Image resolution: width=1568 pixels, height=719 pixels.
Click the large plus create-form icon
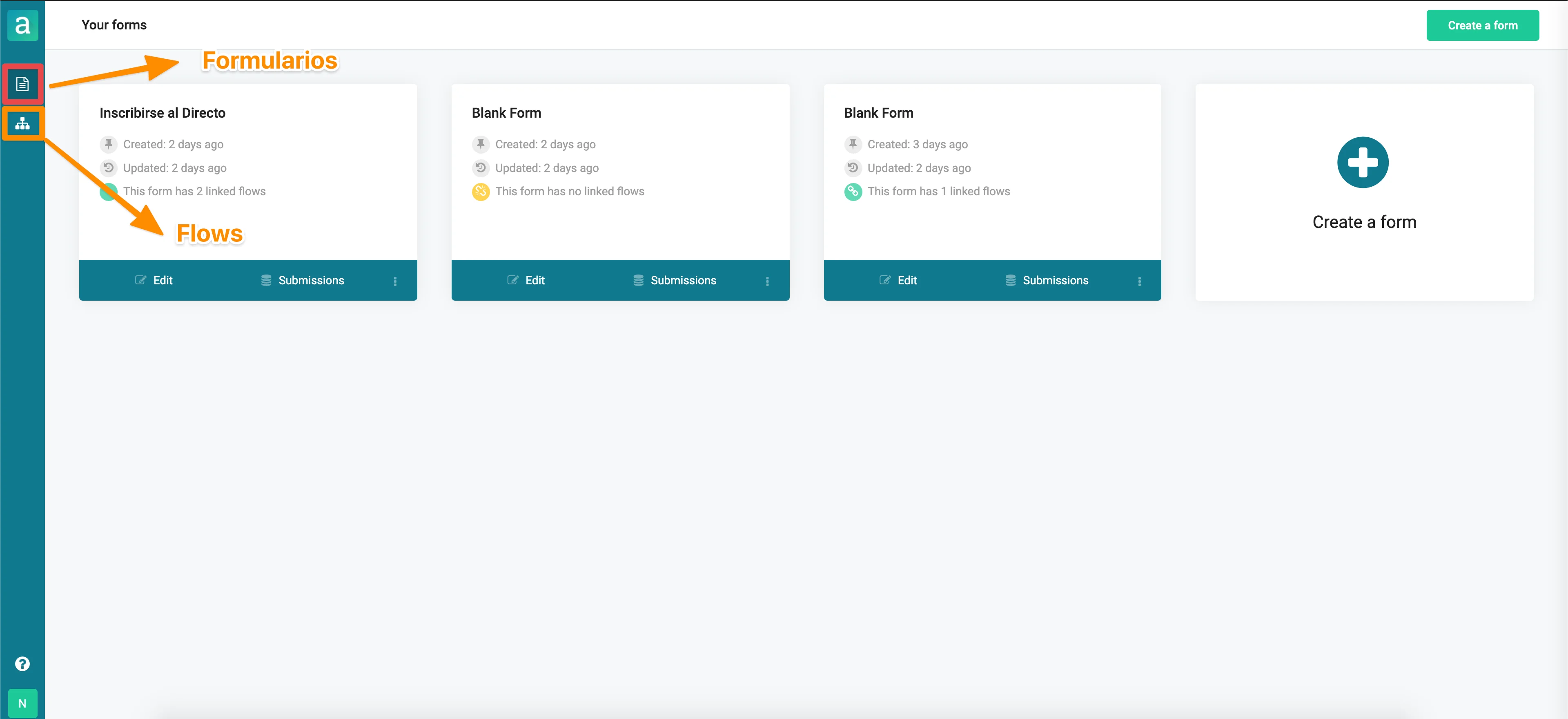tap(1362, 163)
